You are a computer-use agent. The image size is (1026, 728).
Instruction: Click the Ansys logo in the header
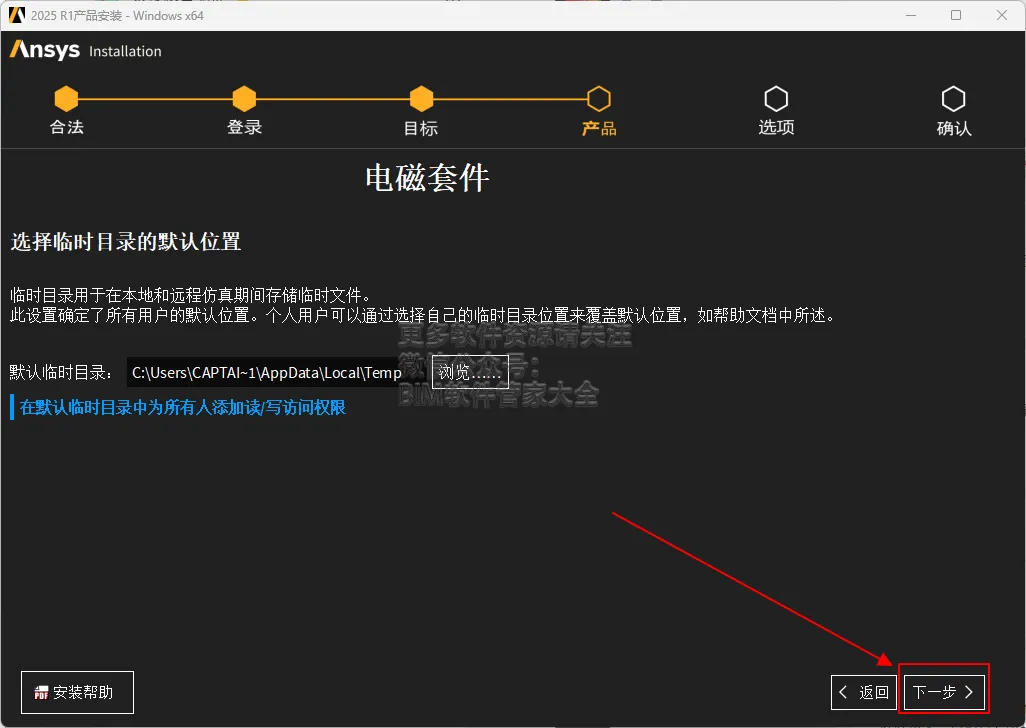(x=45, y=50)
